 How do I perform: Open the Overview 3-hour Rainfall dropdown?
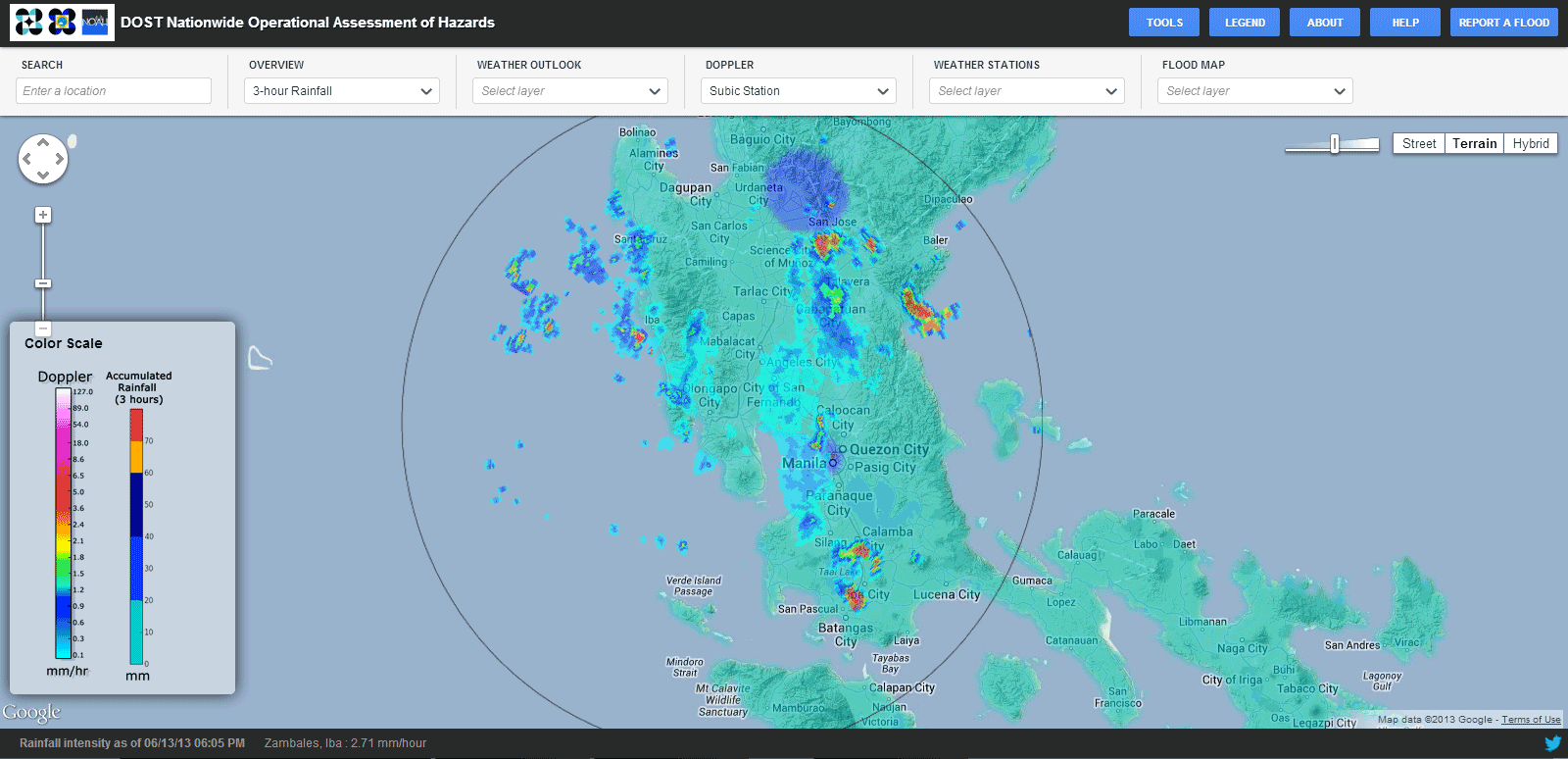point(342,91)
